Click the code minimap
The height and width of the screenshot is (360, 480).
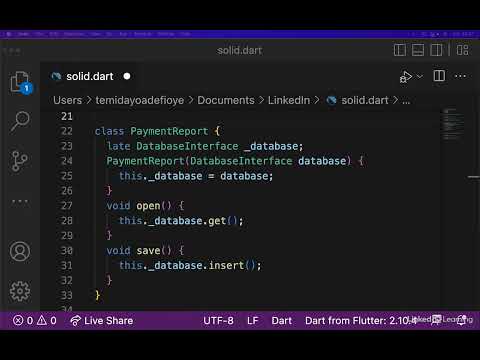pyautogui.click(x=452, y=123)
